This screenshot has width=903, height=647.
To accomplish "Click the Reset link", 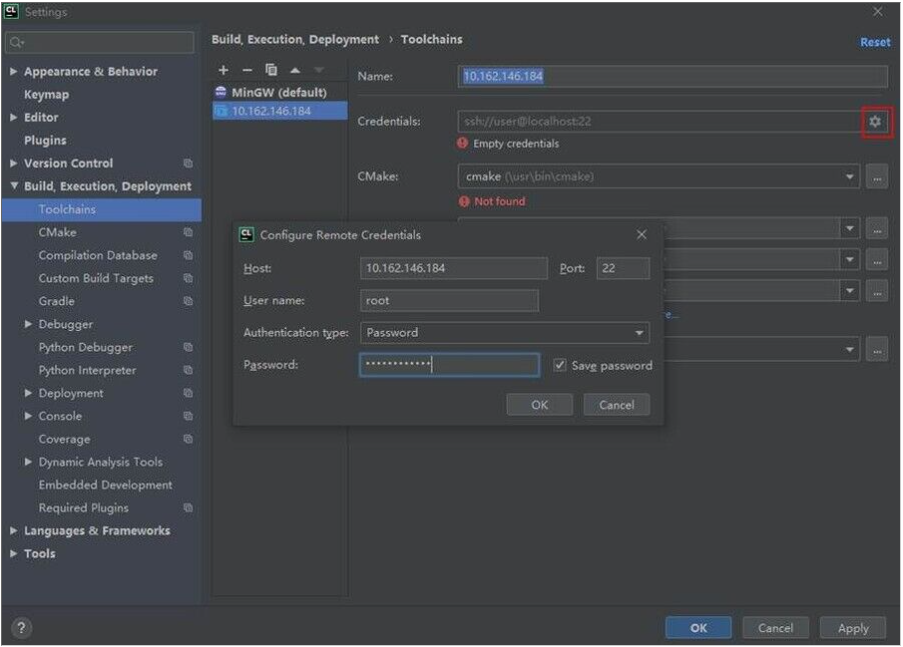I will pos(875,42).
